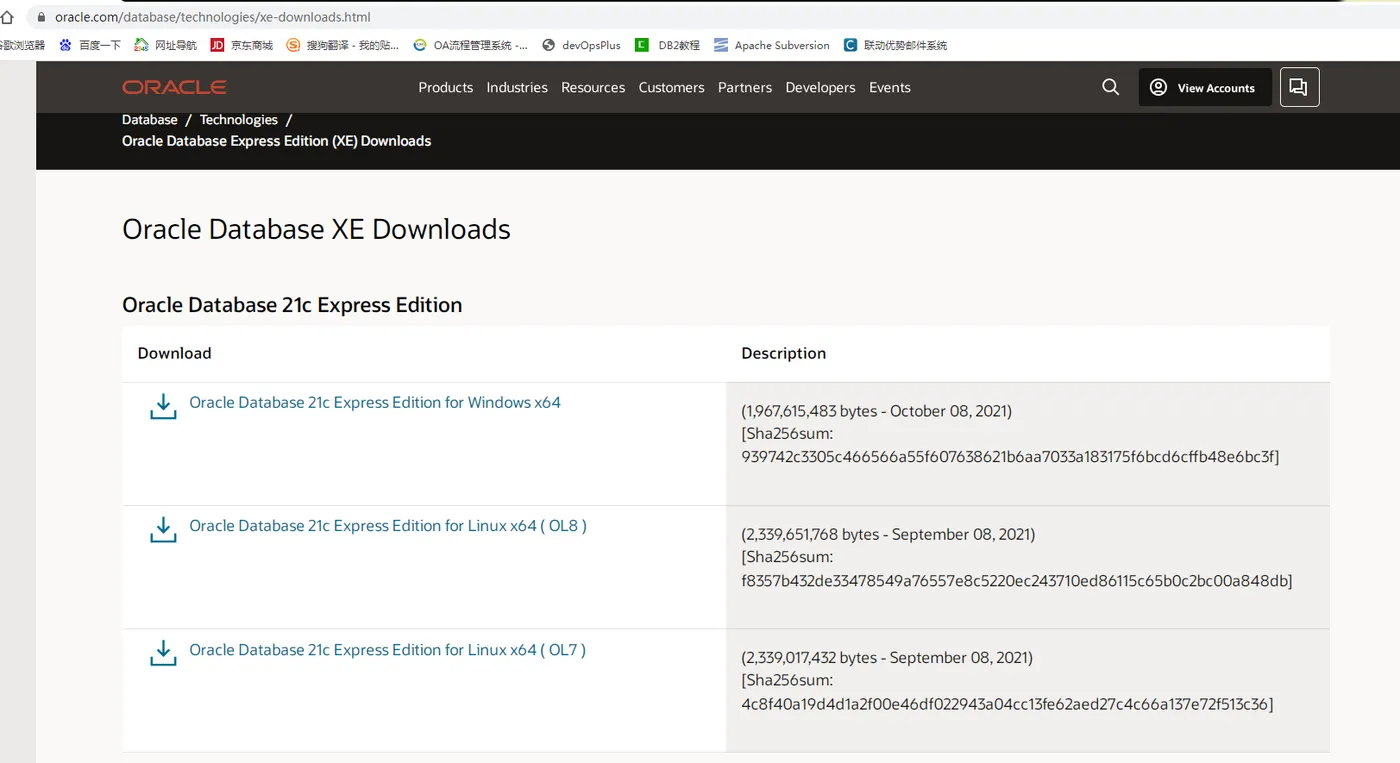This screenshot has width=1400, height=763.
Task: Open the 联动优势邮件系统 bookmark
Action: click(895, 45)
